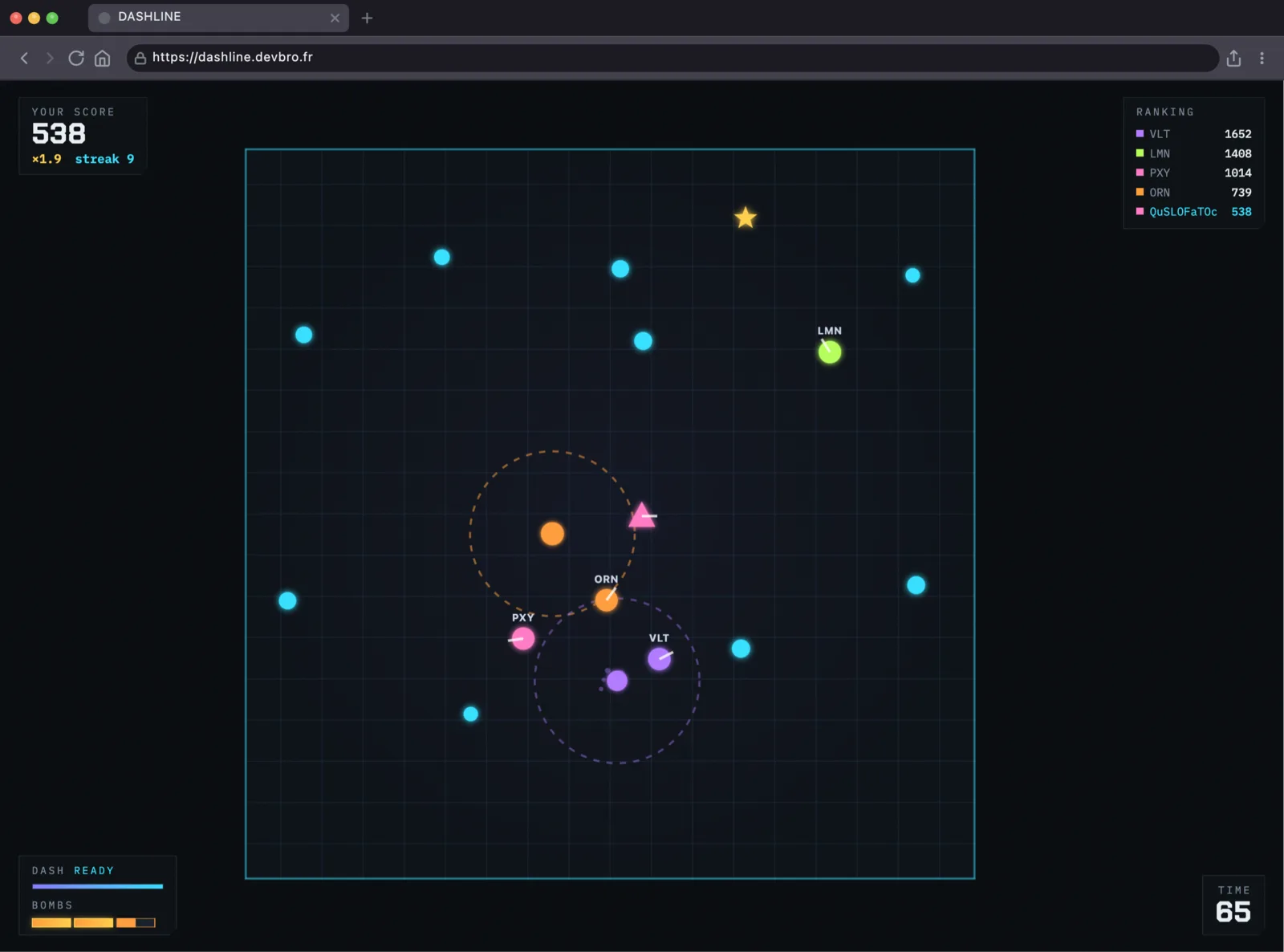Click ORN entry in ranking
This screenshot has width=1284, height=952.
point(1194,193)
